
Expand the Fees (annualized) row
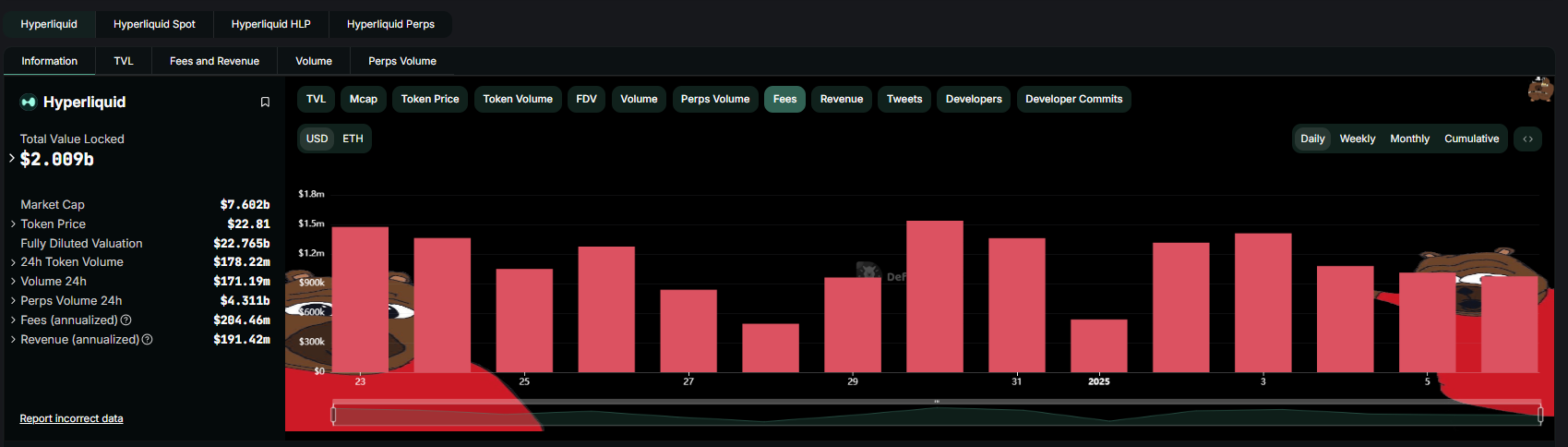[x=13, y=320]
